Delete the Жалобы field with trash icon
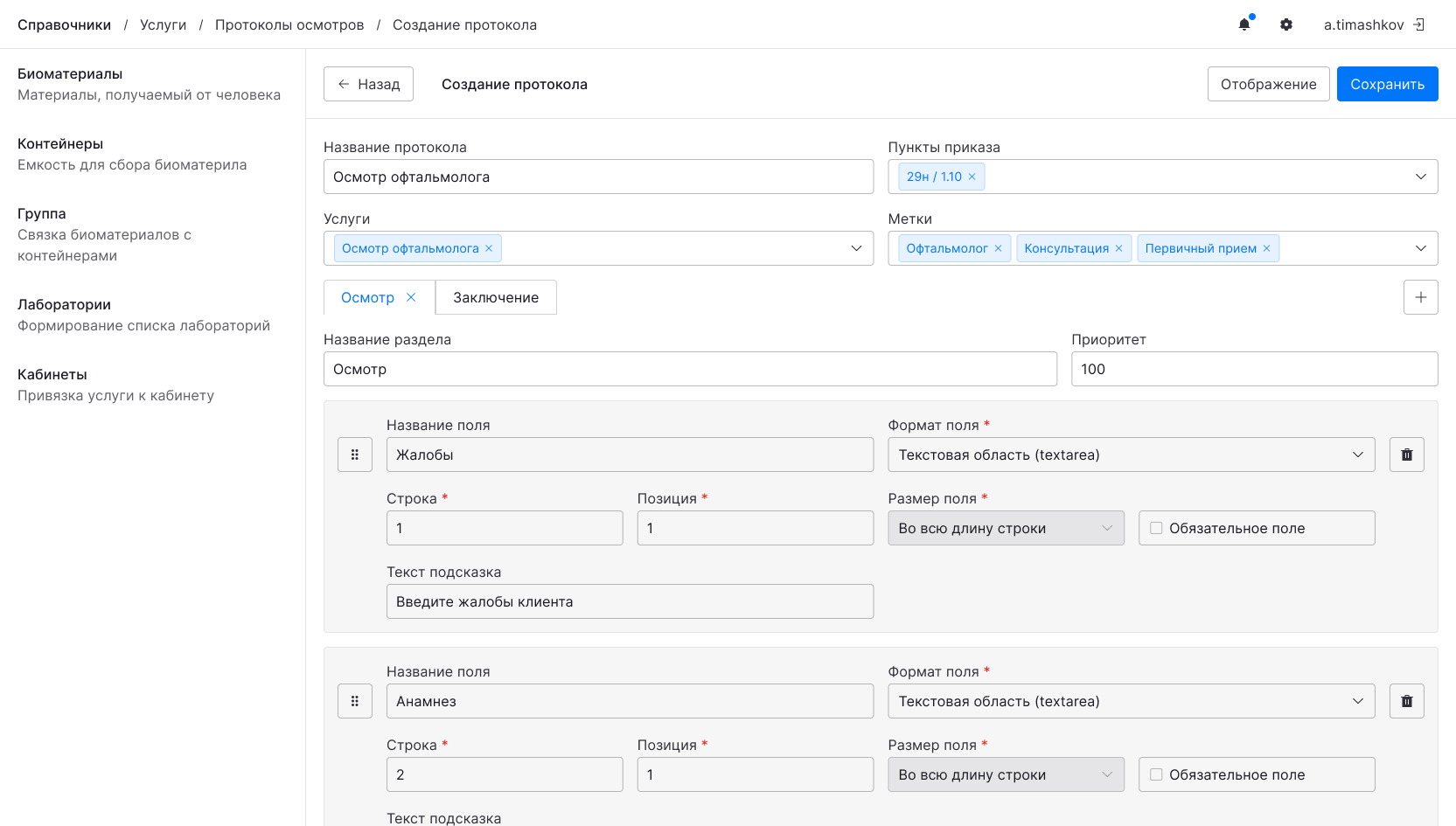The width and height of the screenshot is (1456, 826). [1406, 455]
